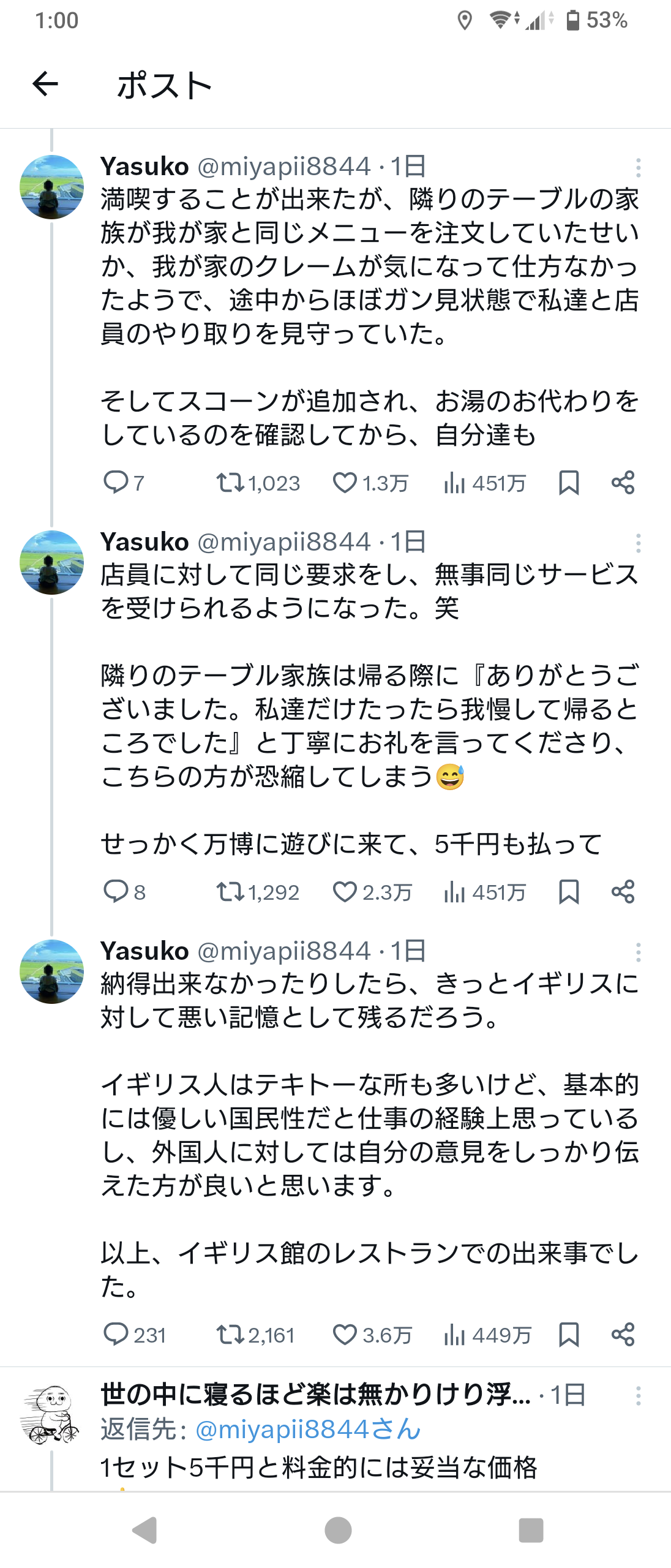Open the @miyapii8844さん reply-to link
The height and width of the screenshot is (1568, 671).
point(308,1430)
